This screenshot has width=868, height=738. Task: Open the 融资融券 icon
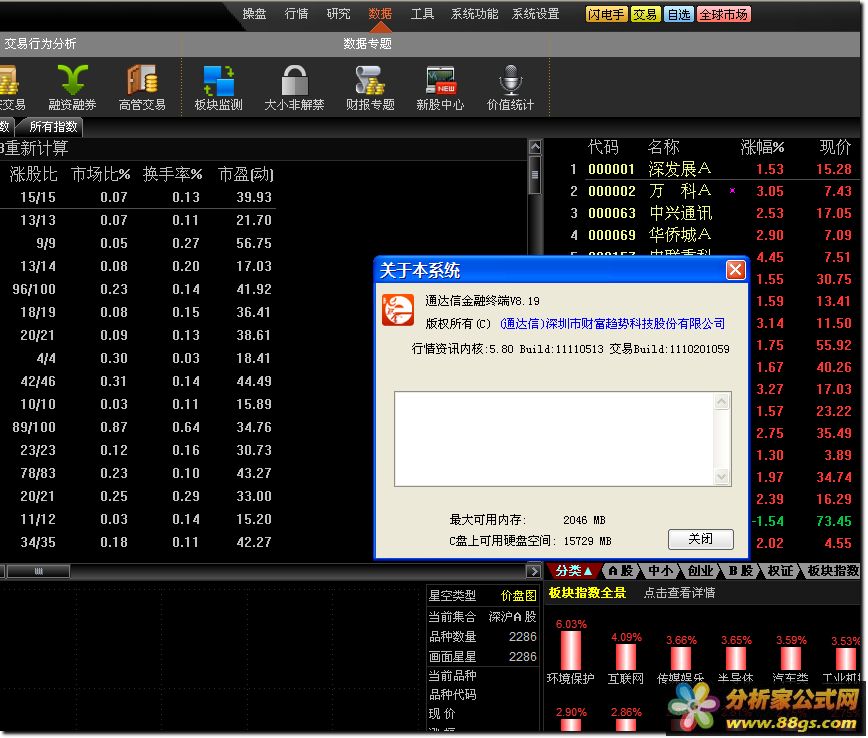coord(73,87)
